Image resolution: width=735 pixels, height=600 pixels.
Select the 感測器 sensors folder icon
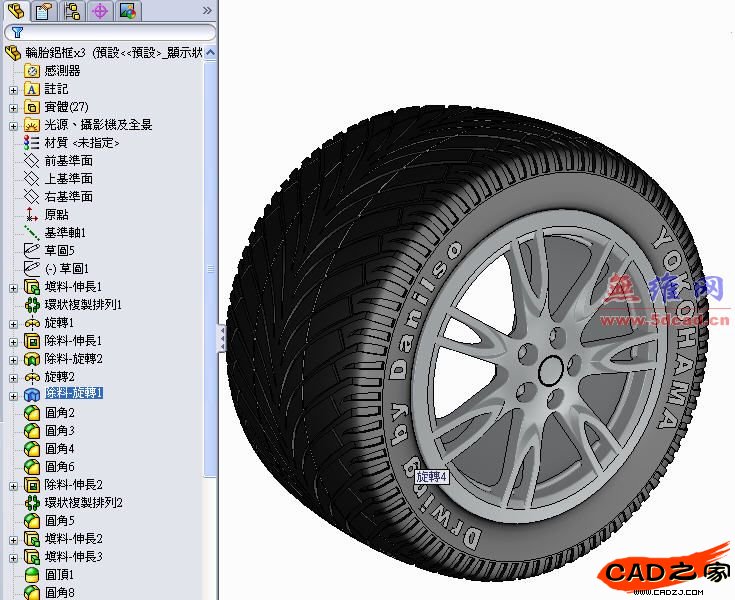(x=32, y=71)
